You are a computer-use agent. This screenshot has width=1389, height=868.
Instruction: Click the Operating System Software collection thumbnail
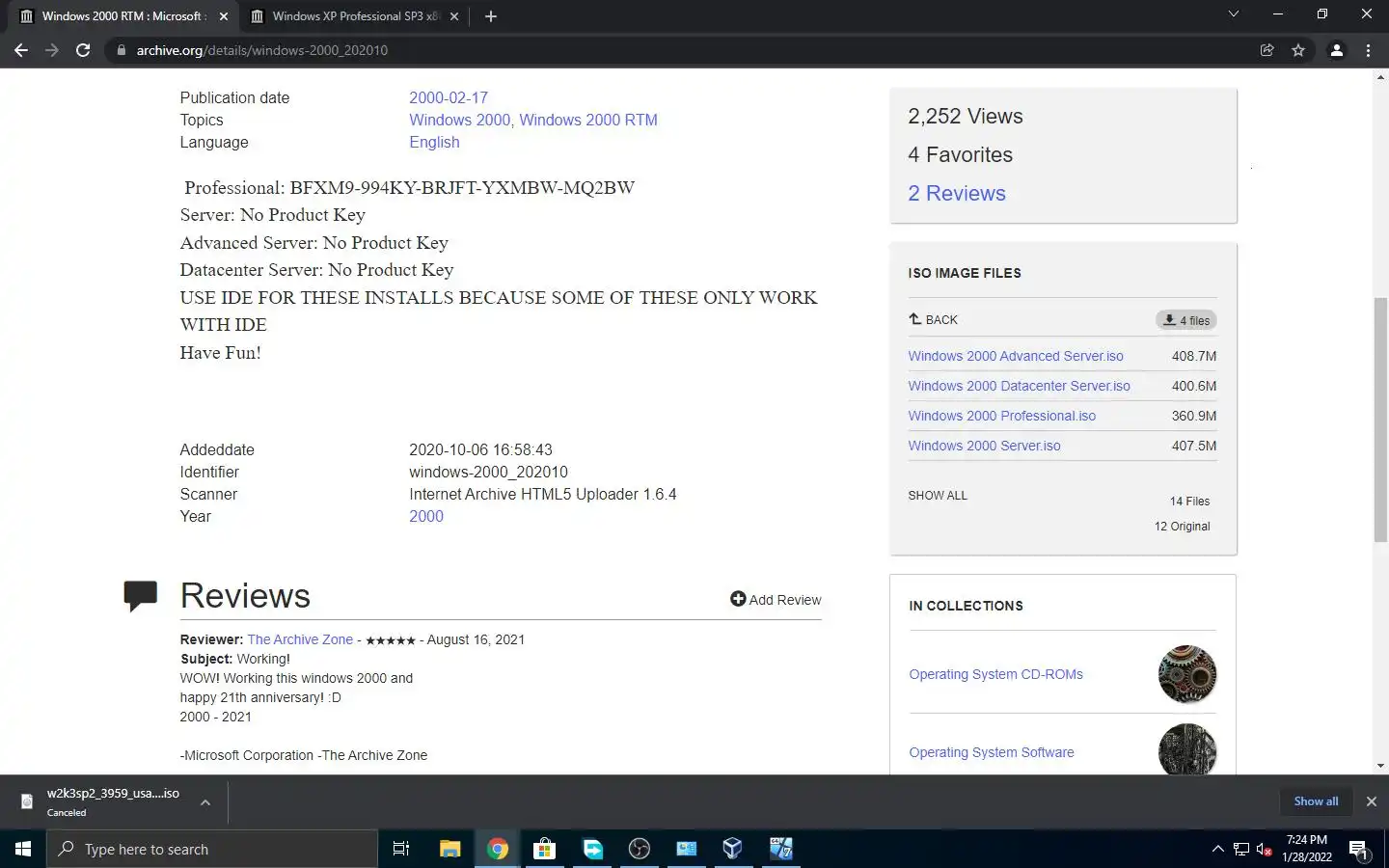(x=1187, y=749)
